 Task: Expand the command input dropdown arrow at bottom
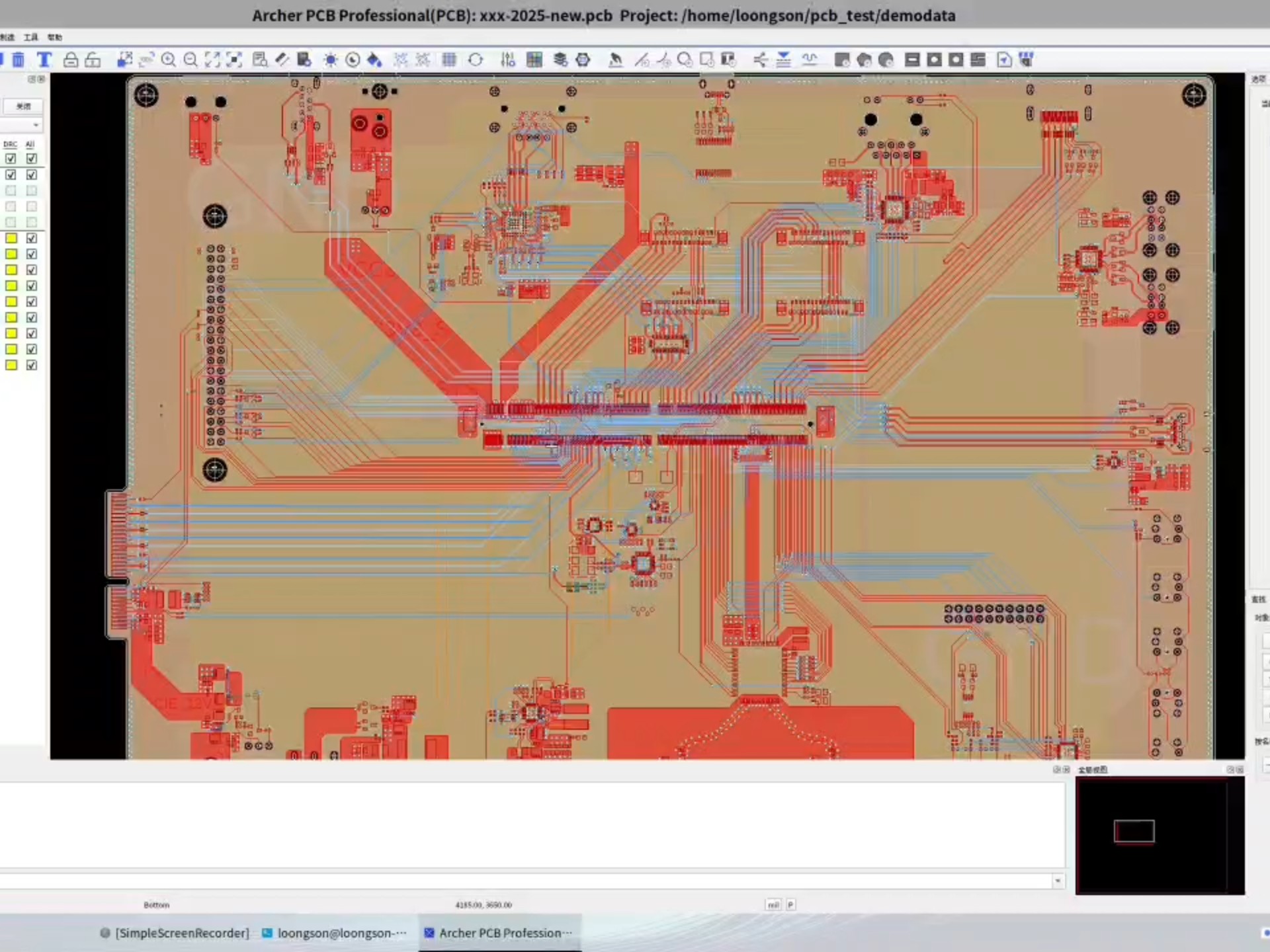1057,881
